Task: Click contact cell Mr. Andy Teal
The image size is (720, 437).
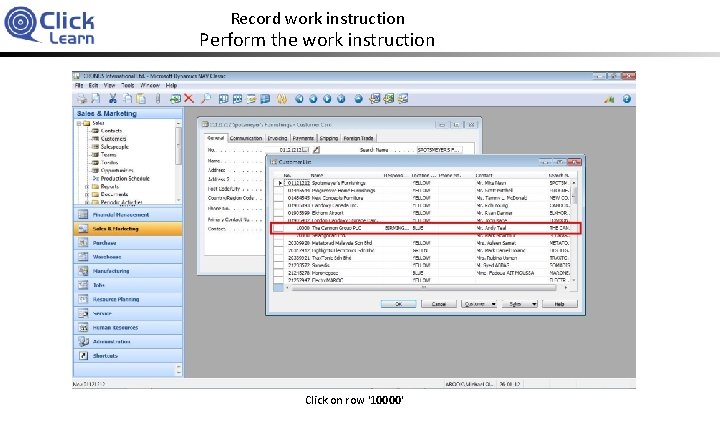Action: click(x=491, y=228)
